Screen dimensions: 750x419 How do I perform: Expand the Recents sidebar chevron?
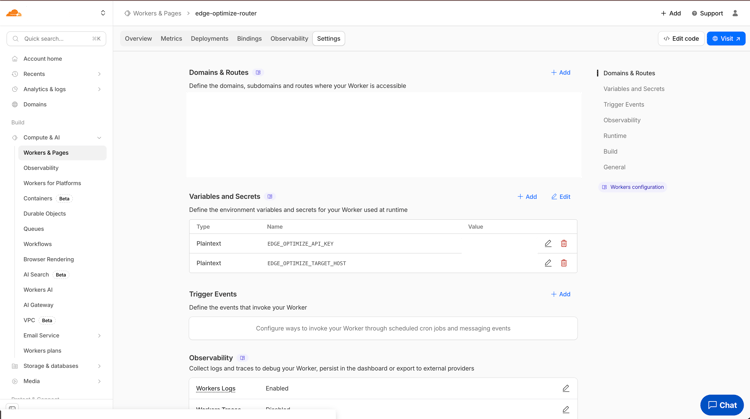click(x=99, y=74)
